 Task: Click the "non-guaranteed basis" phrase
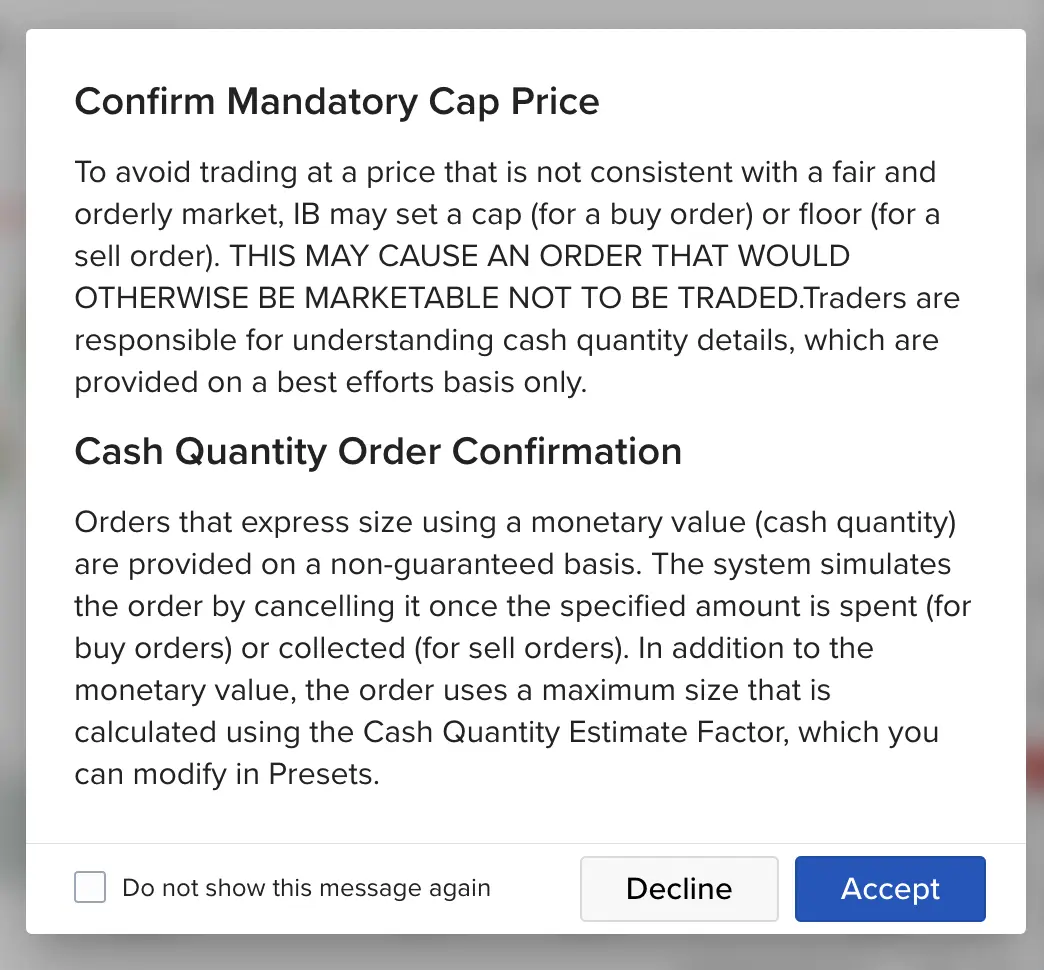pos(486,565)
